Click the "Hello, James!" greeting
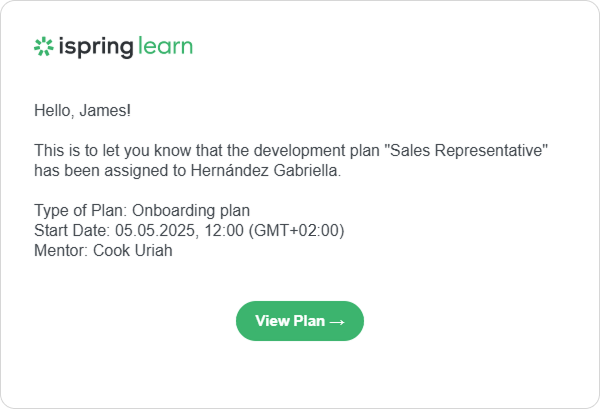Viewport: 600px width, 409px height. pos(82,108)
